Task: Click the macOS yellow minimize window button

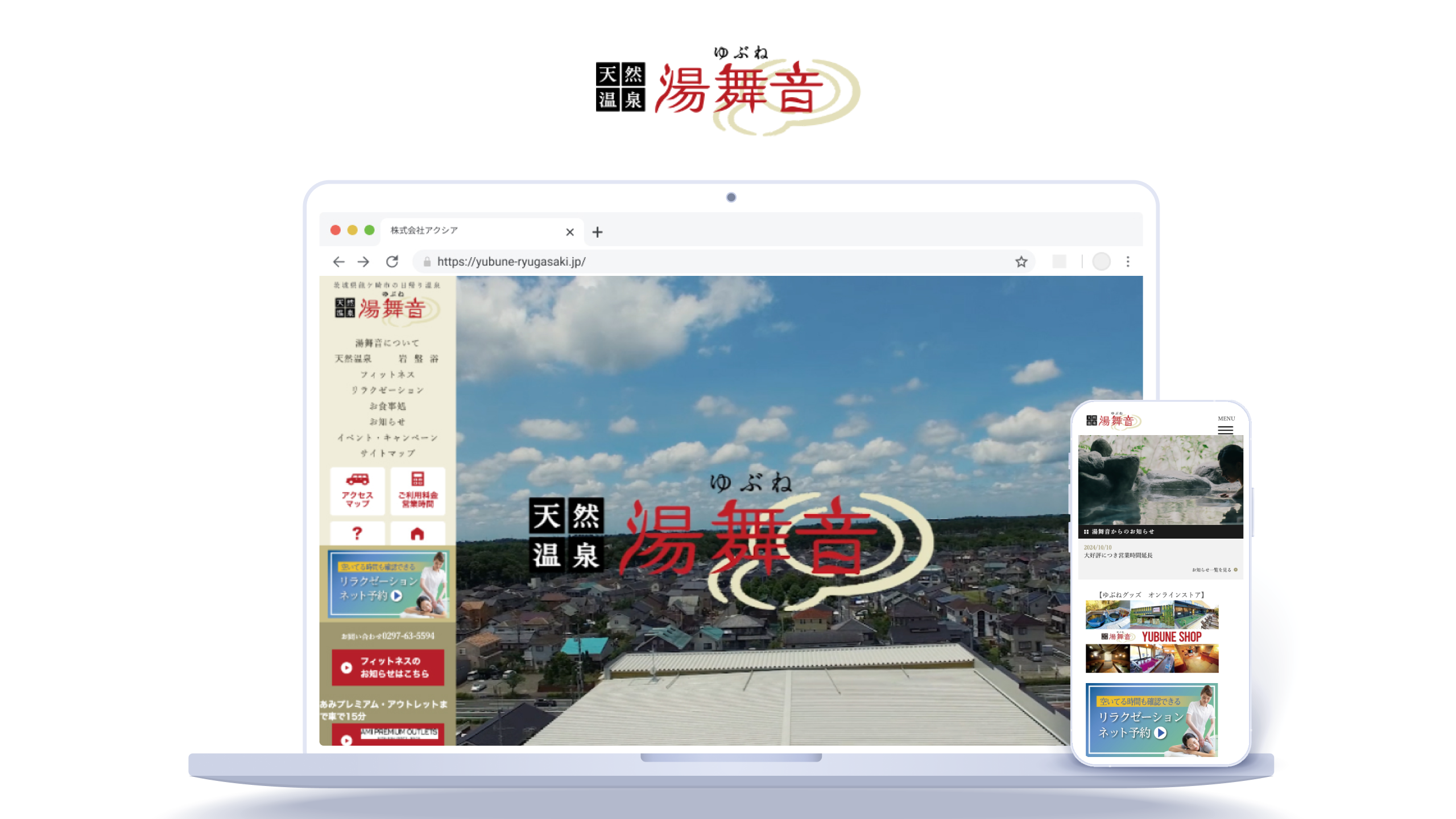Action: pyautogui.click(x=353, y=230)
